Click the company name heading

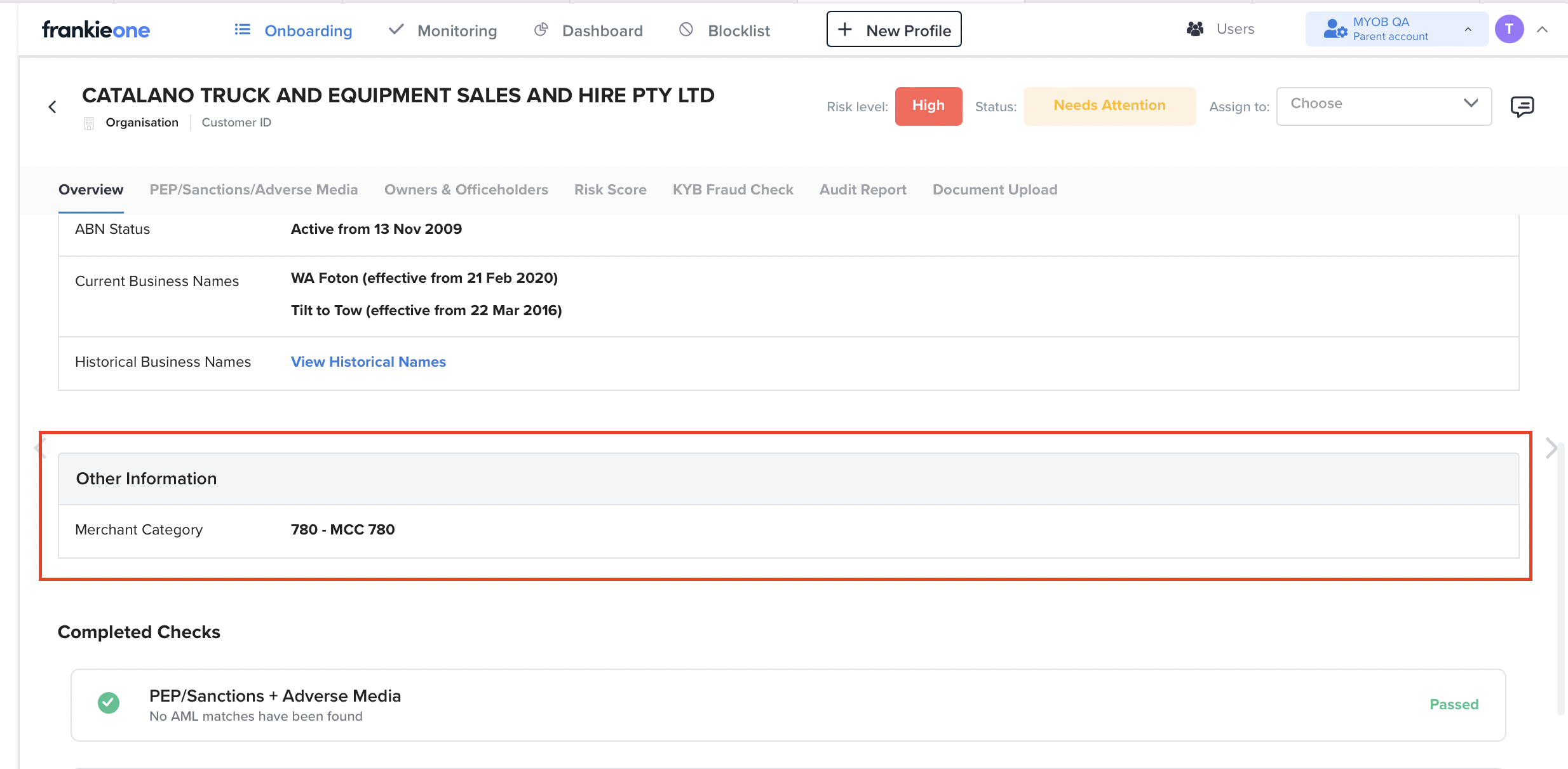tap(398, 95)
